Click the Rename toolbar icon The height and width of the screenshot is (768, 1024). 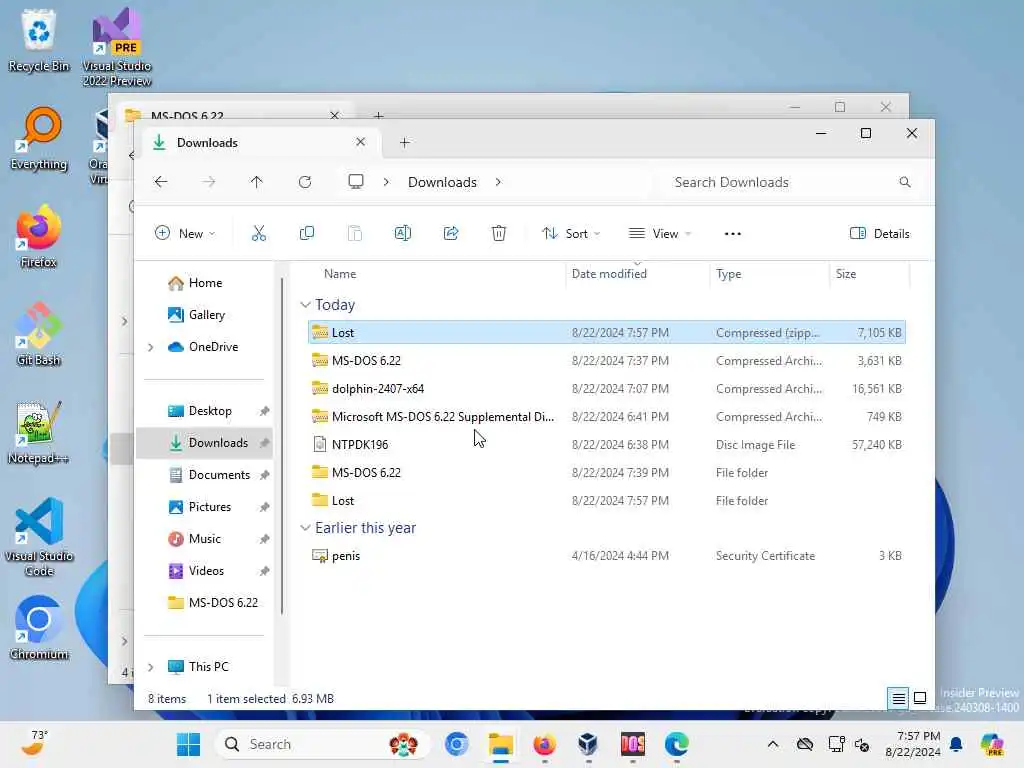403,233
